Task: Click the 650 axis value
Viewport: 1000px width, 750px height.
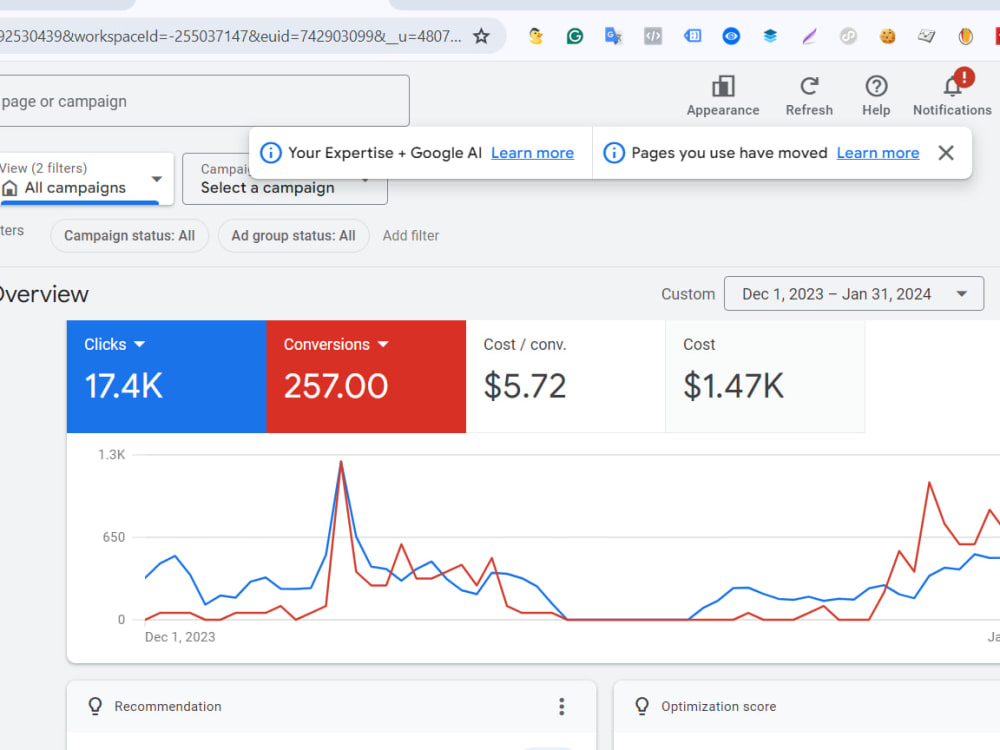Action: [114, 537]
